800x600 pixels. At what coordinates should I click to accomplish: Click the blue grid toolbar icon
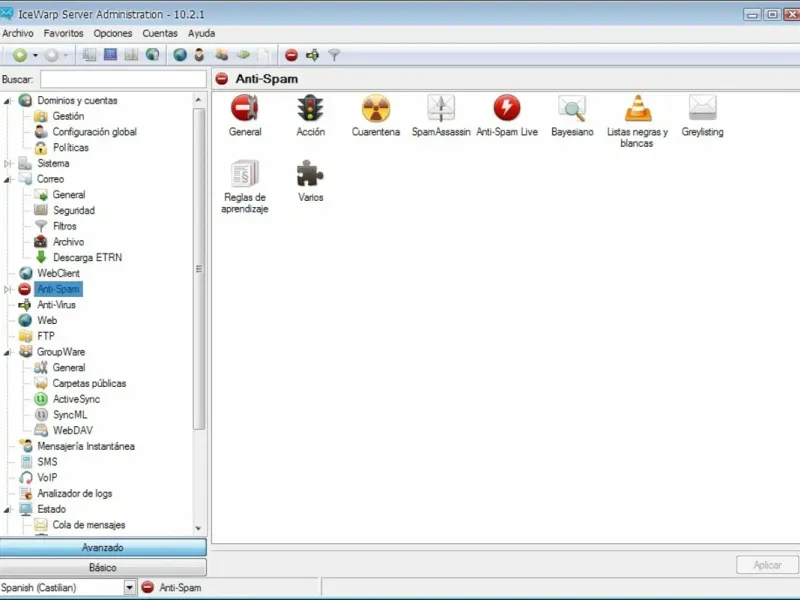click(x=110, y=55)
